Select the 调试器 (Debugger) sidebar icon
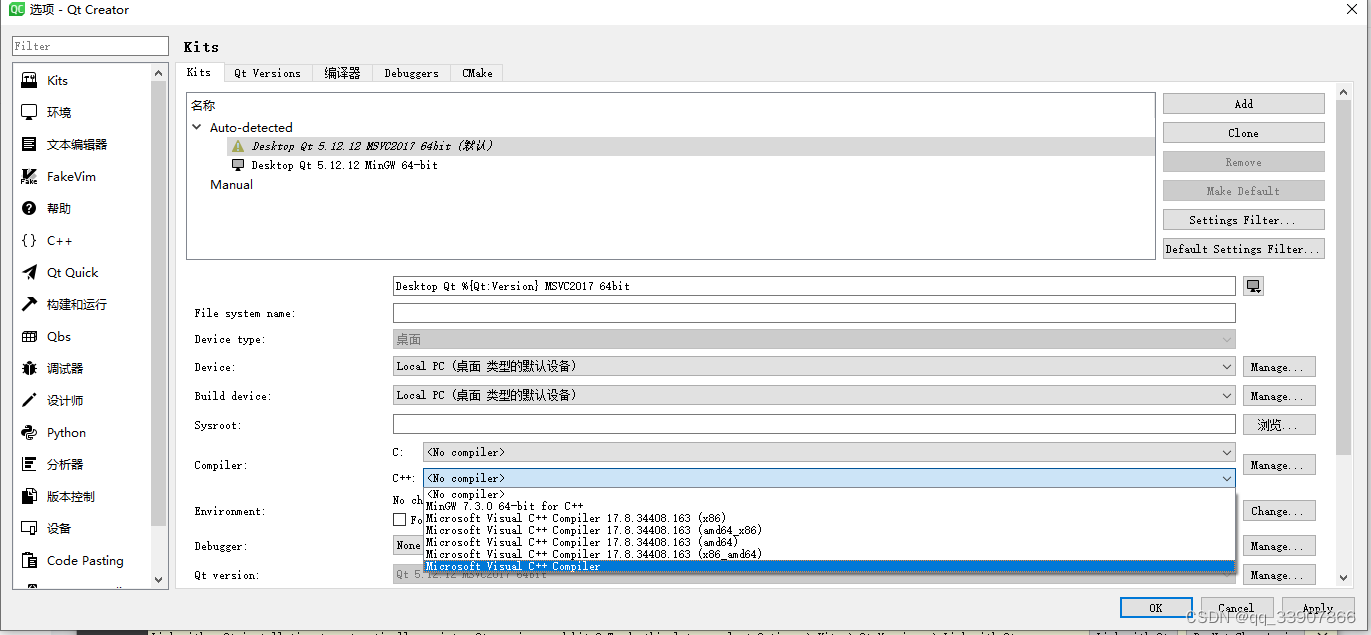This screenshot has width=1371, height=635. click(62, 368)
